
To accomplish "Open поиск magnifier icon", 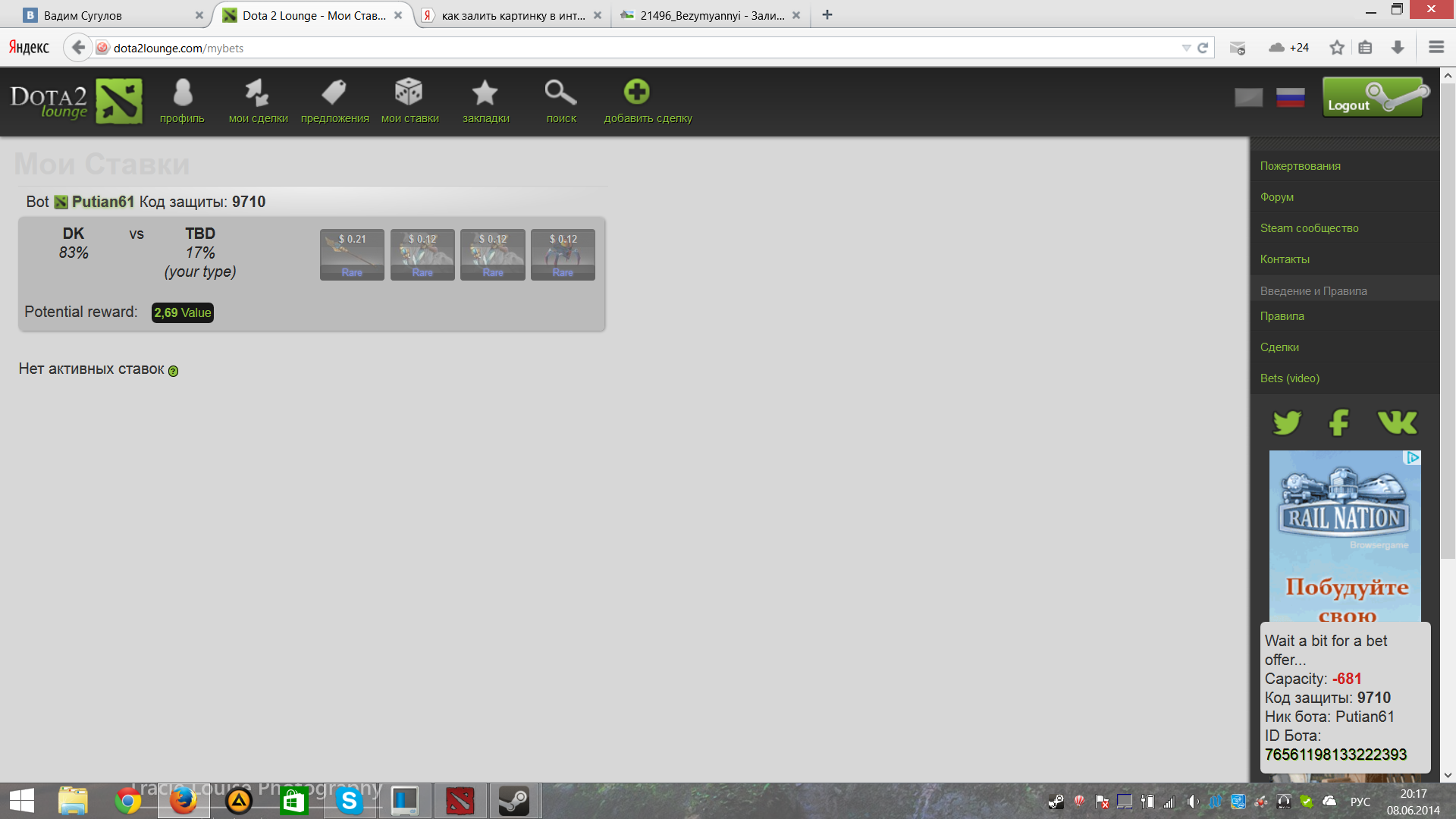I will click(x=560, y=93).
